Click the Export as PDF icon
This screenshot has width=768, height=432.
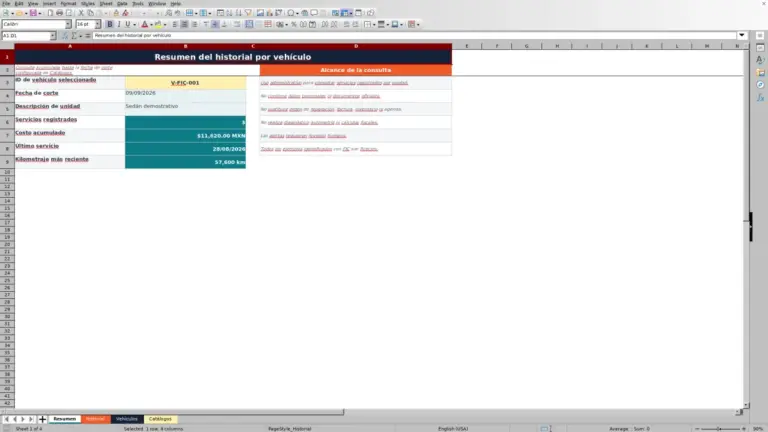[x=50, y=13]
